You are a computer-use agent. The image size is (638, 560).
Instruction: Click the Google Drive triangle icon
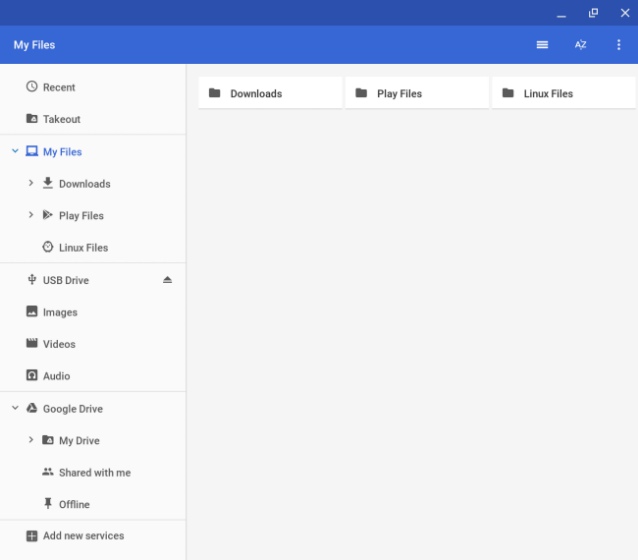click(x=32, y=408)
